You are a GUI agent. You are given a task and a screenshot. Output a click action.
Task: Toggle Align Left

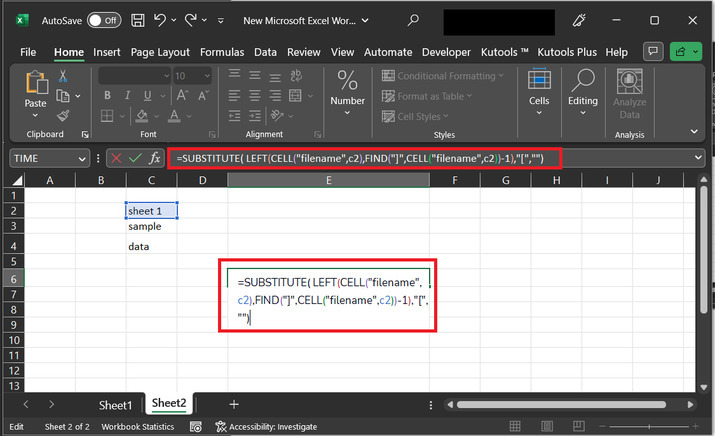234,96
